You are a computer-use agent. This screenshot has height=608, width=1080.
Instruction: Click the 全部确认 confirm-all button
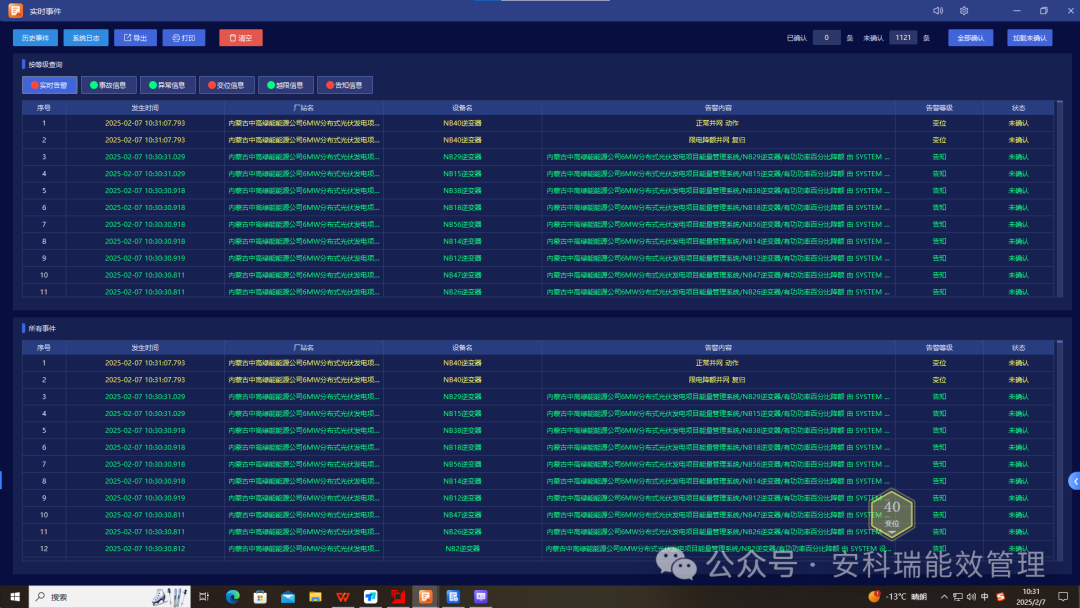[970, 38]
